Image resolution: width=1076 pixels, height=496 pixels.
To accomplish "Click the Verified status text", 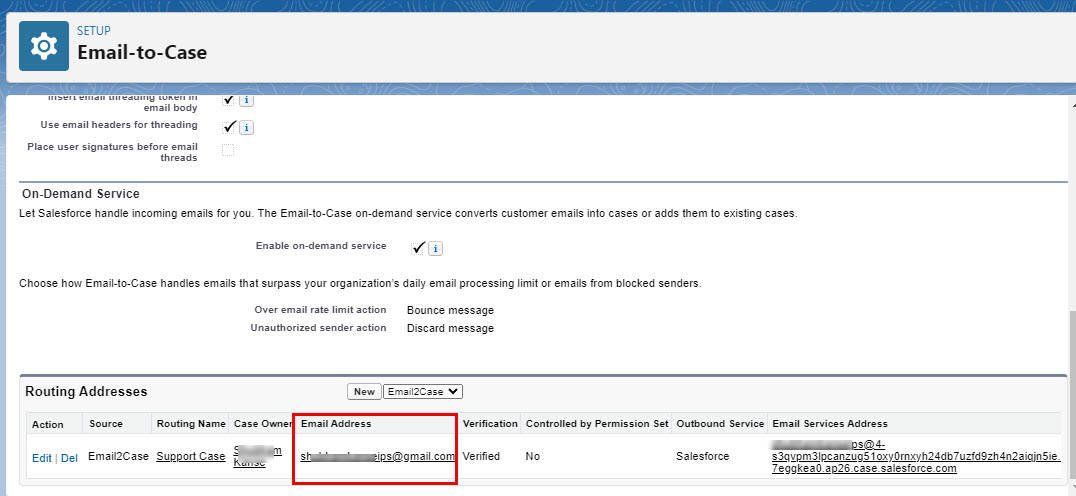I will 481,456.
